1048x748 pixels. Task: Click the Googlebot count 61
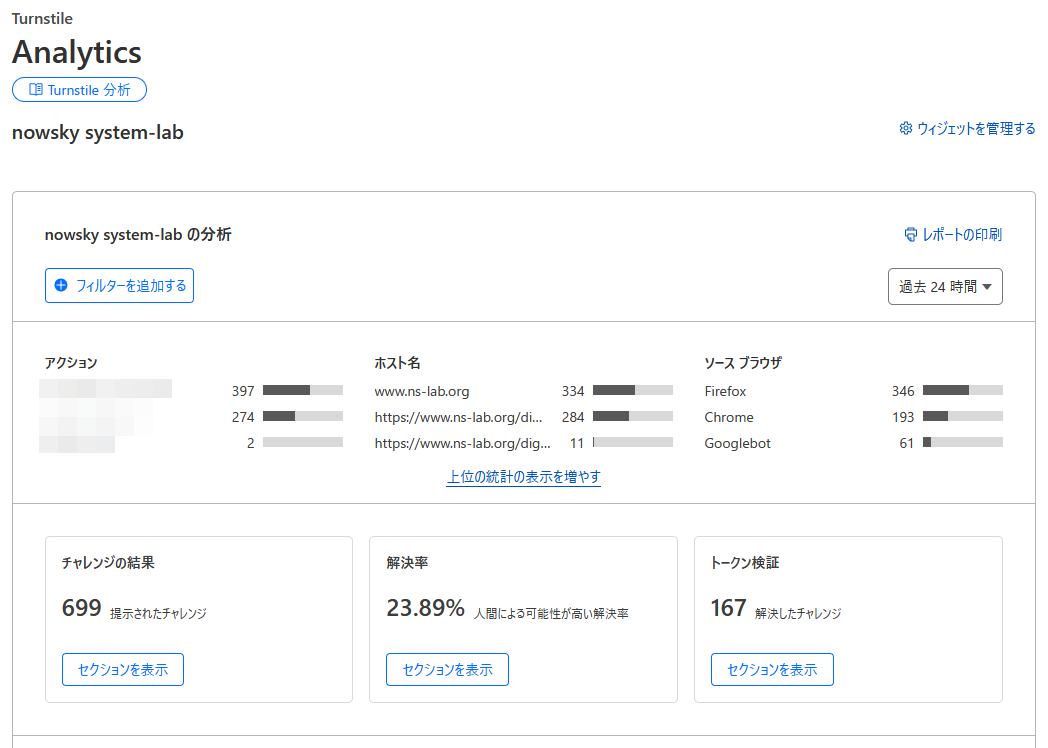[906, 443]
